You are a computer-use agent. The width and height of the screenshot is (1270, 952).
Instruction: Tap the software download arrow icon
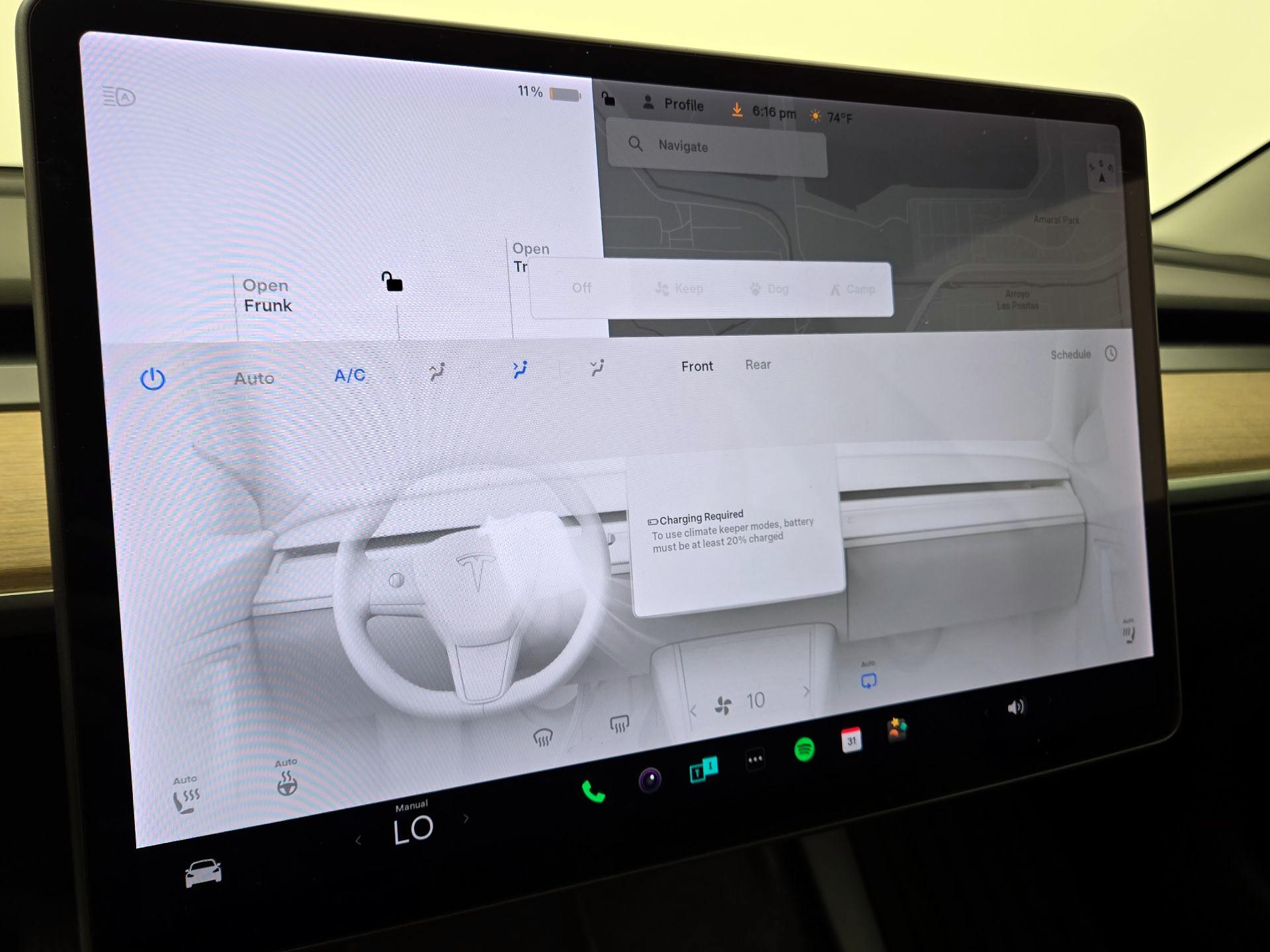(737, 110)
